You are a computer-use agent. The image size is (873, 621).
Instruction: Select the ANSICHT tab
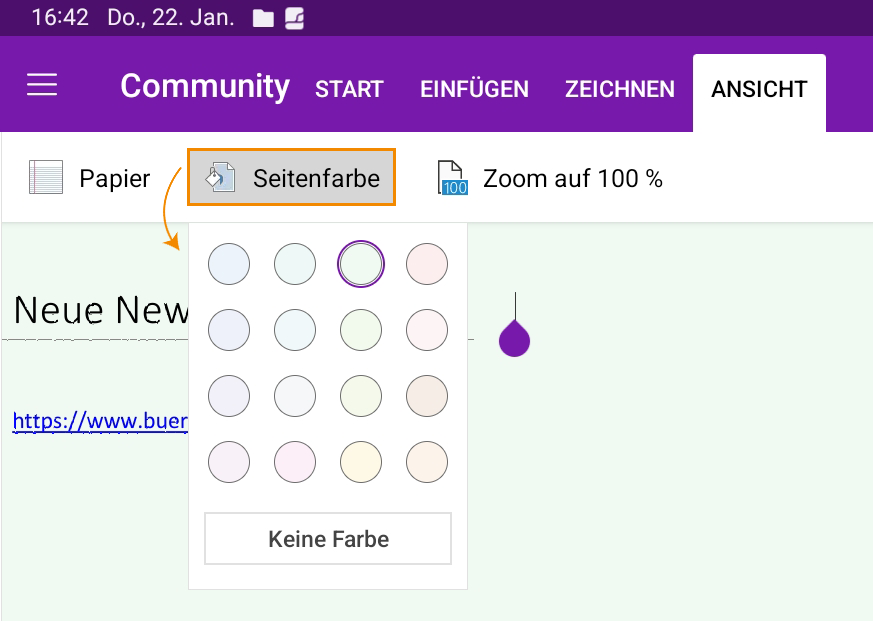pyautogui.click(x=759, y=89)
